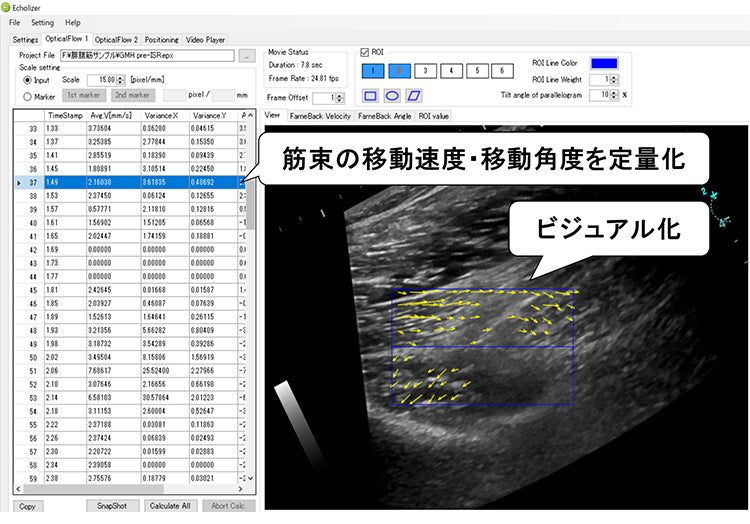Switch to the Positioning tab
This screenshot has width=750, height=524.
tap(162, 40)
